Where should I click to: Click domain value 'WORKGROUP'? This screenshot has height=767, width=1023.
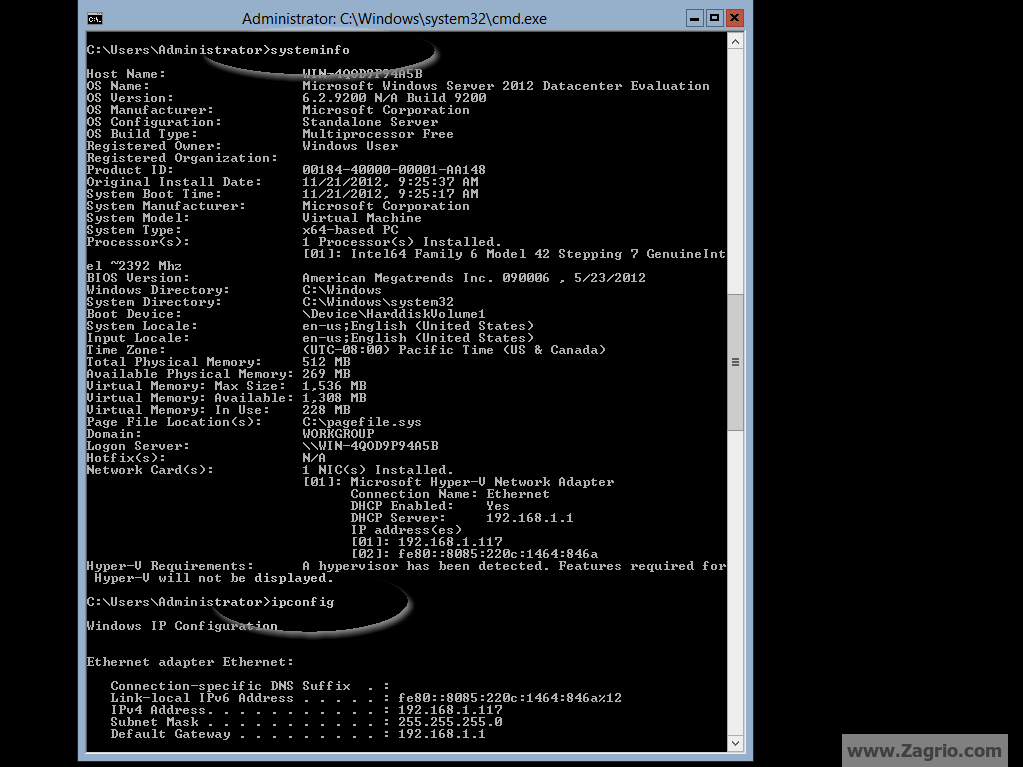click(338, 434)
